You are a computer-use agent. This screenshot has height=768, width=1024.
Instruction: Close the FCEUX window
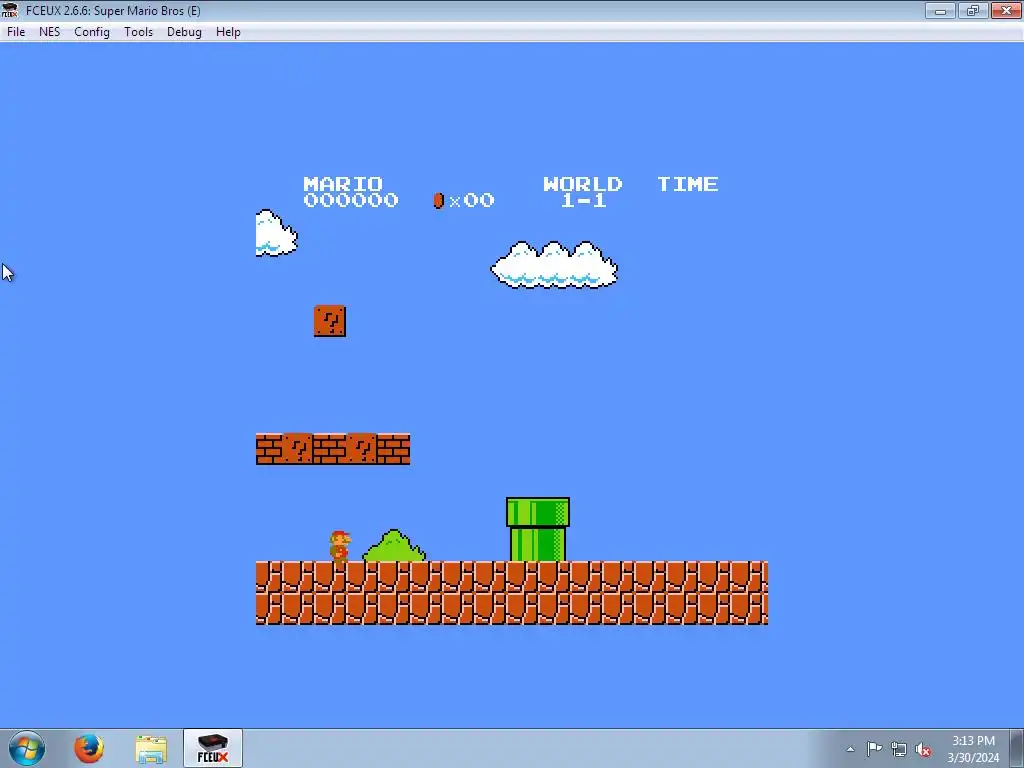point(1006,10)
